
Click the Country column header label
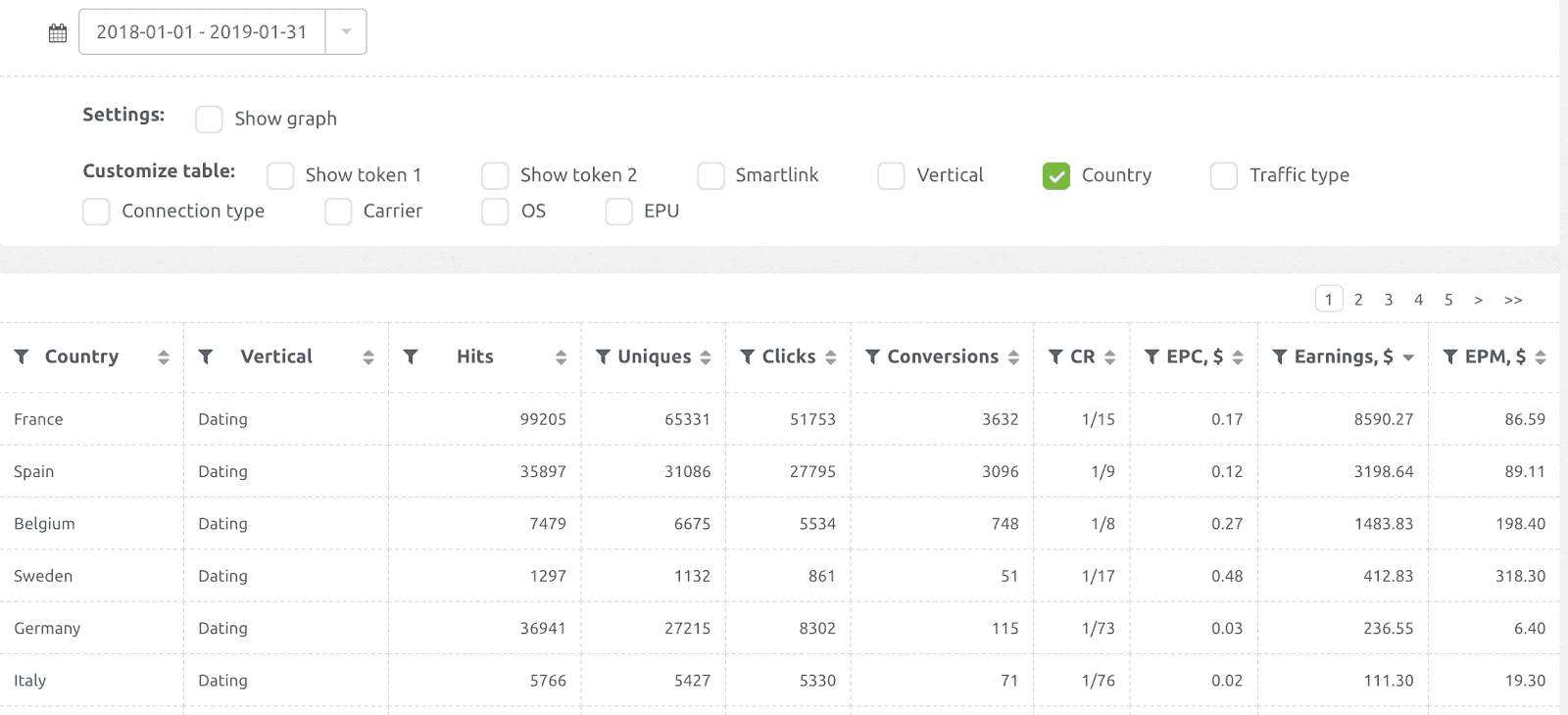[81, 357]
